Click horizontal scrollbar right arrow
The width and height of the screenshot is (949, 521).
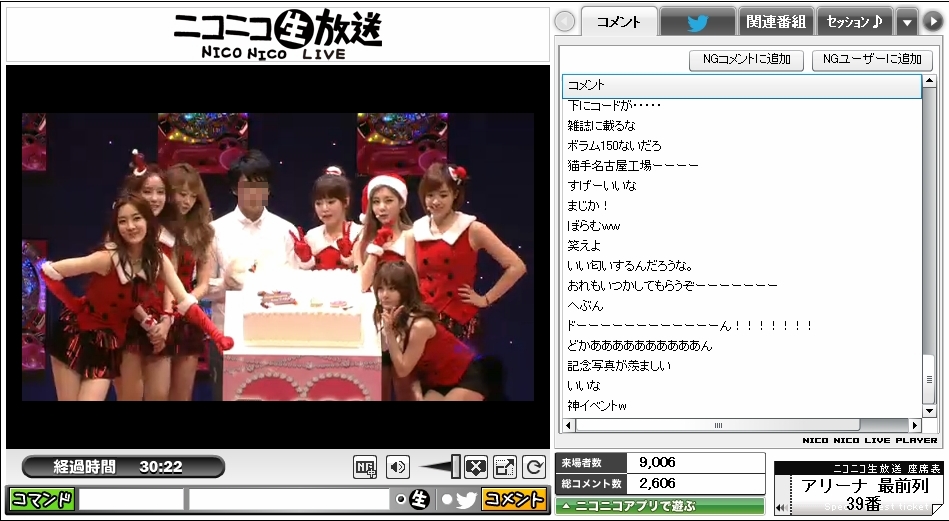pos(915,425)
